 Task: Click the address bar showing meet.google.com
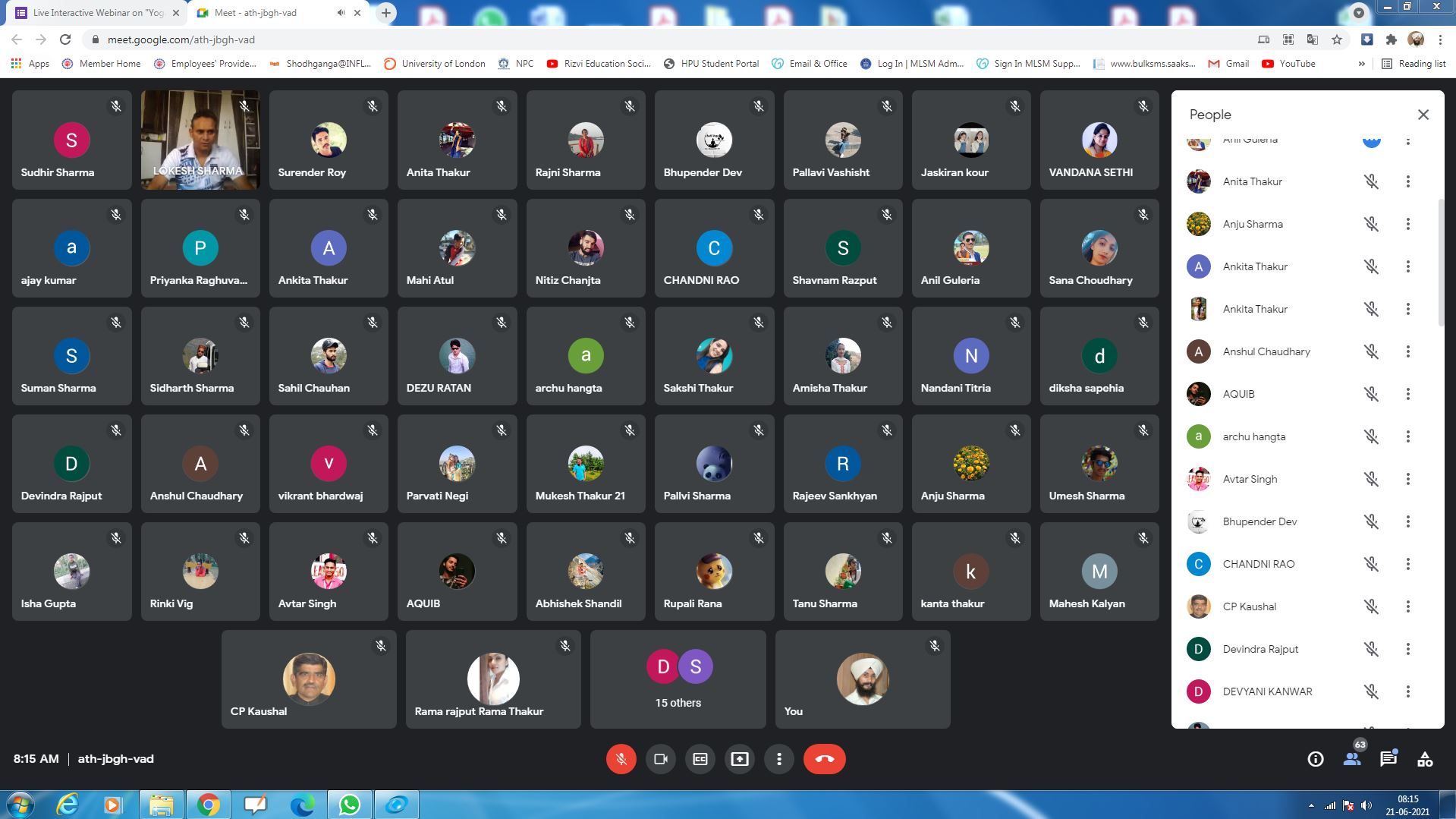(x=668, y=39)
